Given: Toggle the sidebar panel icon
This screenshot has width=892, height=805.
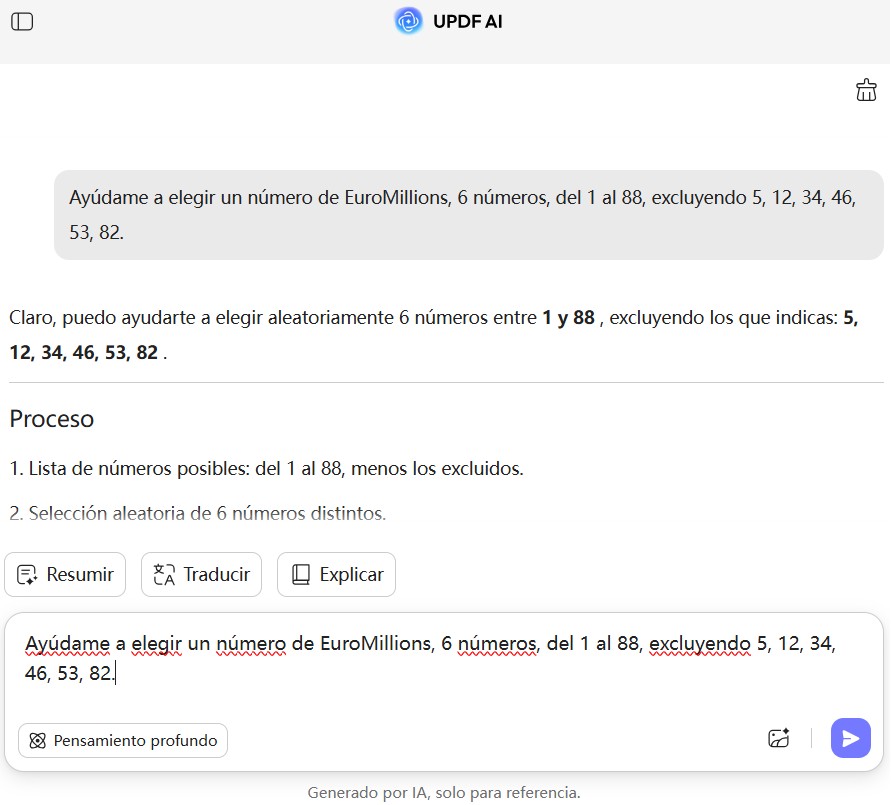Looking at the screenshot, I should click(x=22, y=22).
